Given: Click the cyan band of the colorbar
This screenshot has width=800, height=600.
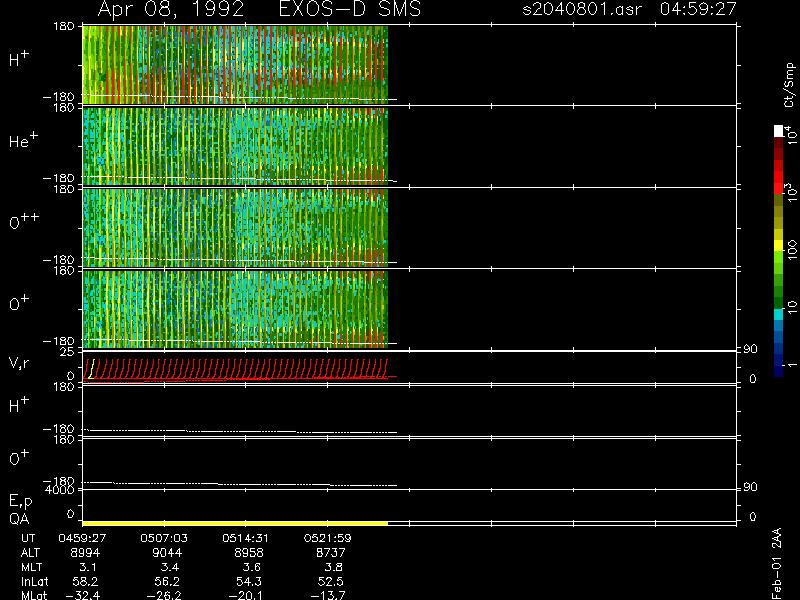Looking at the screenshot, I should pos(779,314).
